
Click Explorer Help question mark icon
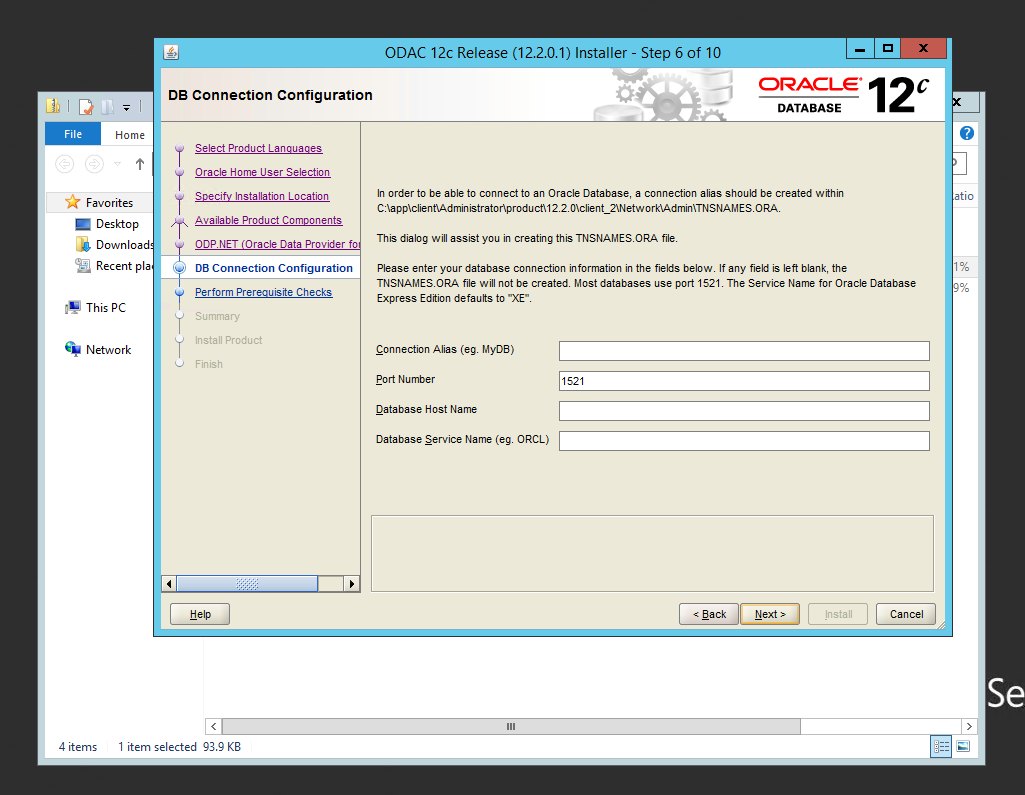[967, 133]
